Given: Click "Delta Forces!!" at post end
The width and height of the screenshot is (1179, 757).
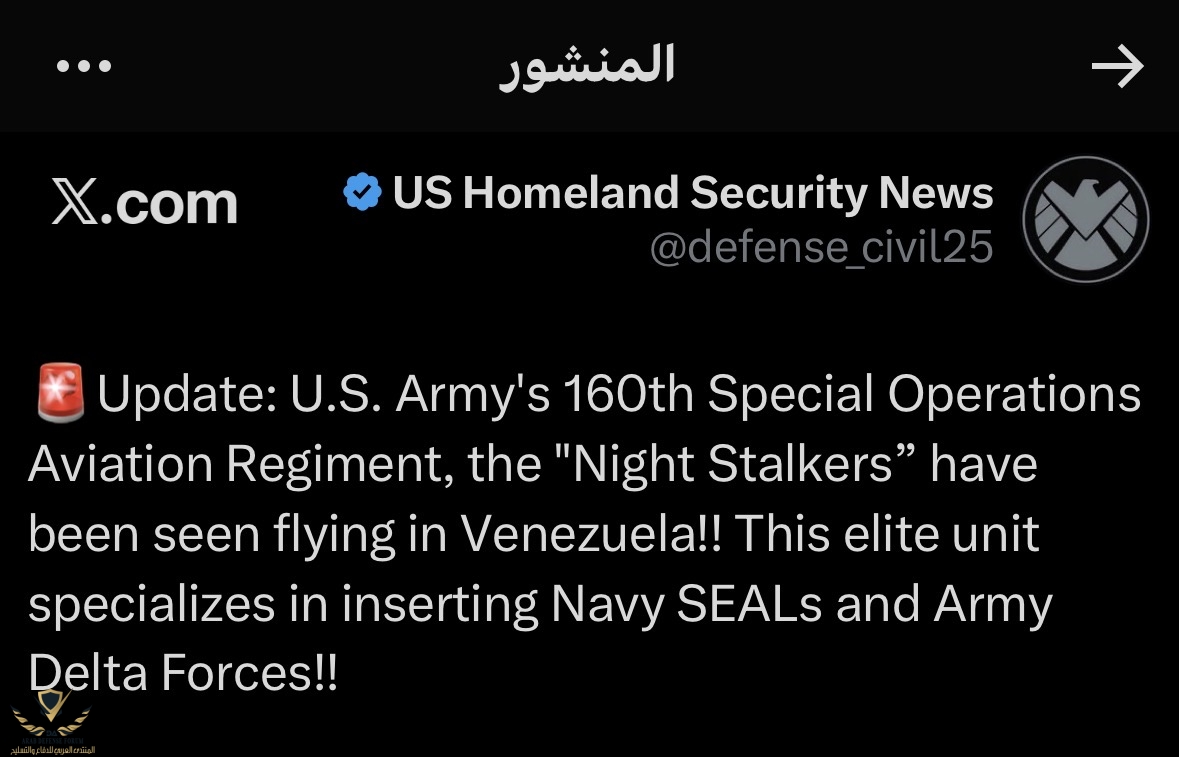Looking at the screenshot, I should pyautogui.click(x=183, y=674).
